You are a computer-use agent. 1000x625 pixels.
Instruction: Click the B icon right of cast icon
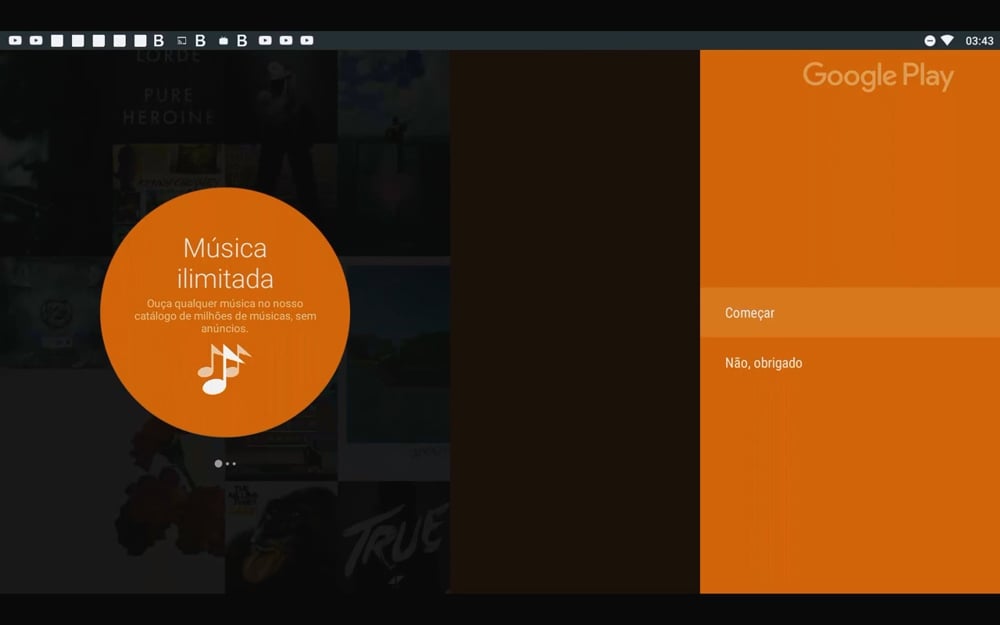tap(200, 41)
